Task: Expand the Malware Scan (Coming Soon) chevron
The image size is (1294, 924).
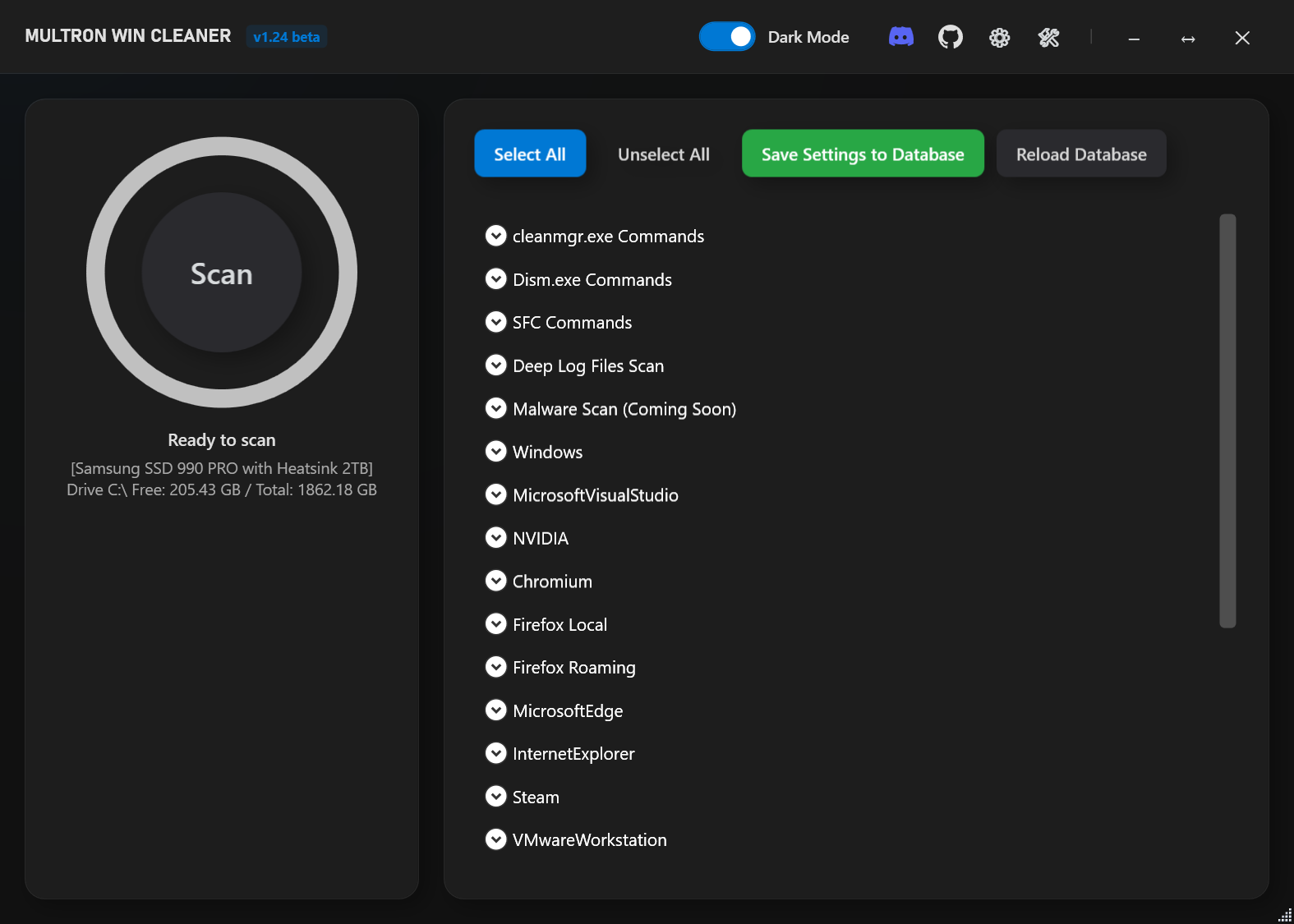Action: pyautogui.click(x=496, y=408)
